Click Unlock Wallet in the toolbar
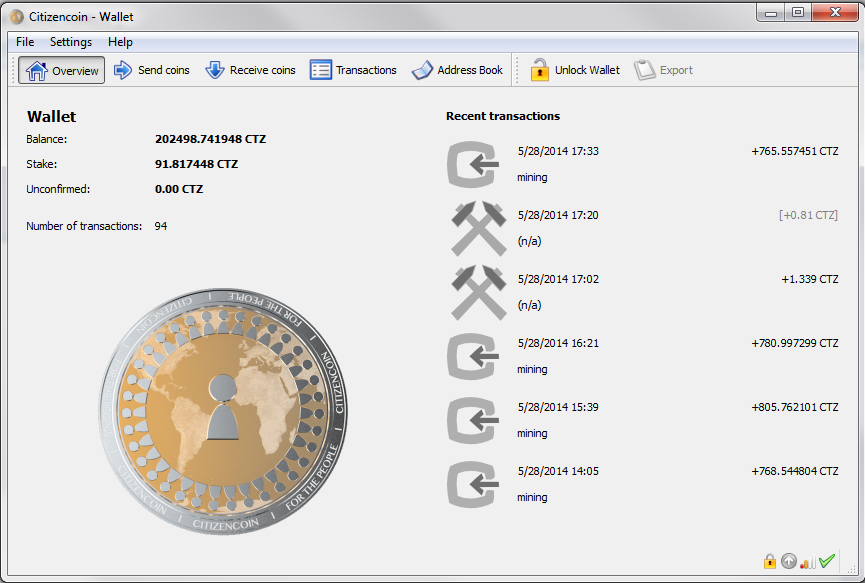The image size is (865, 583). point(575,70)
